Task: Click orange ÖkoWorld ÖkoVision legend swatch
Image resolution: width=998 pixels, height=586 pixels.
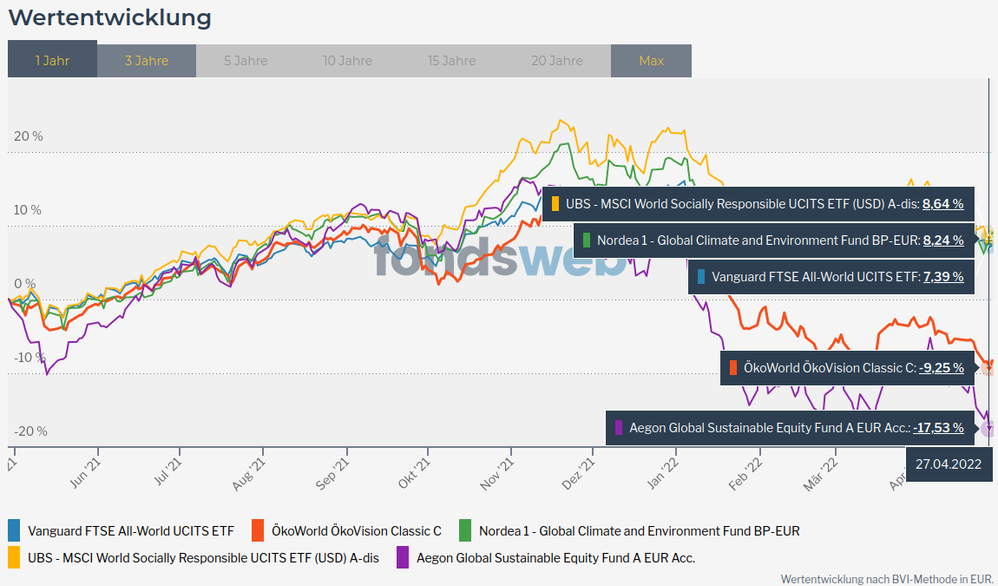Action: [x=258, y=531]
